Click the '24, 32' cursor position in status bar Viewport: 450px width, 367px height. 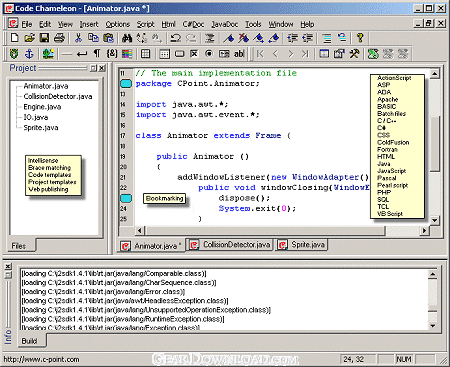pos(353,359)
